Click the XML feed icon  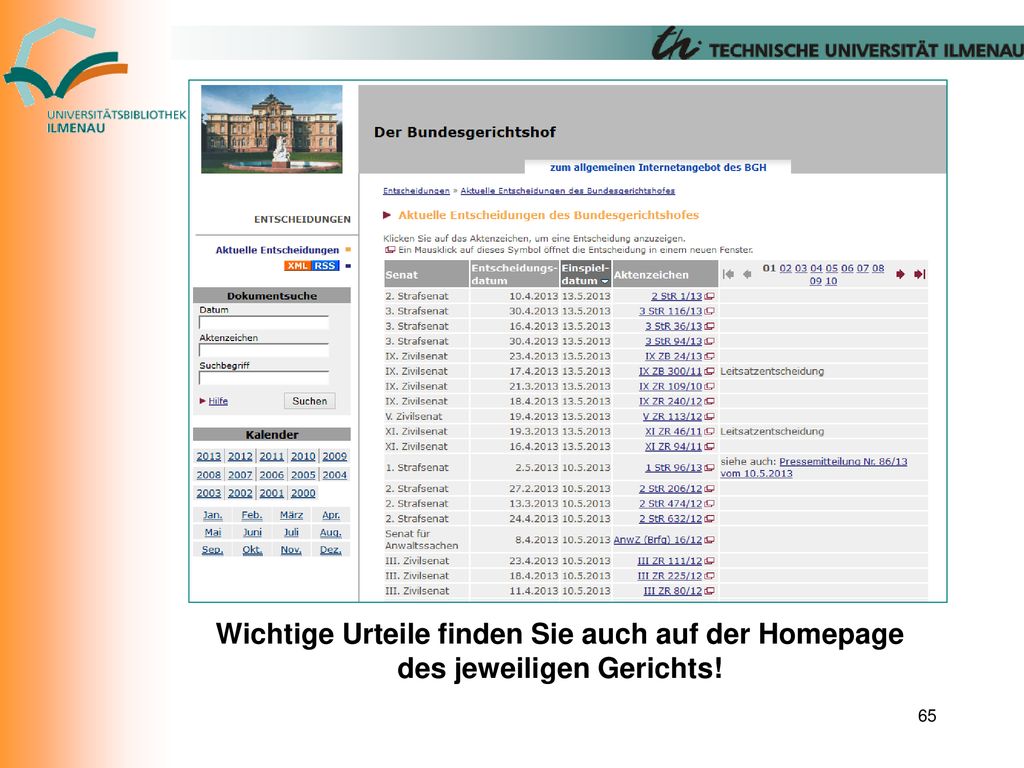[x=297, y=266]
